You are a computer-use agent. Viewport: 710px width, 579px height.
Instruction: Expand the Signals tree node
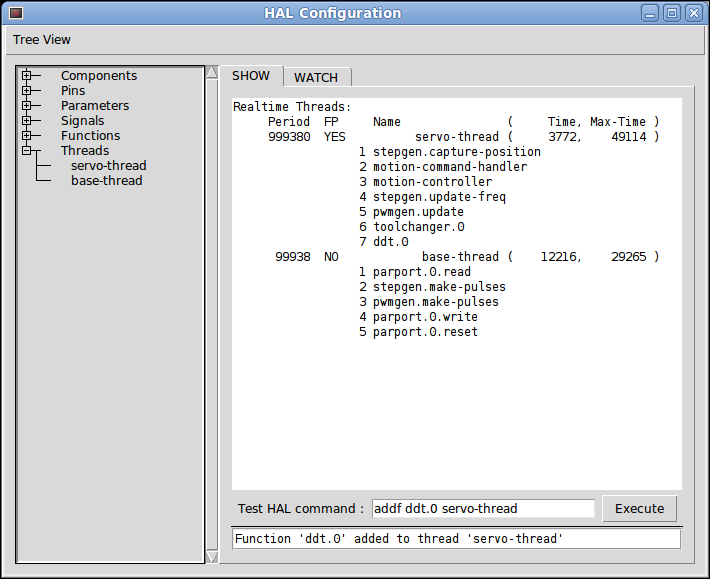[26, 121]
